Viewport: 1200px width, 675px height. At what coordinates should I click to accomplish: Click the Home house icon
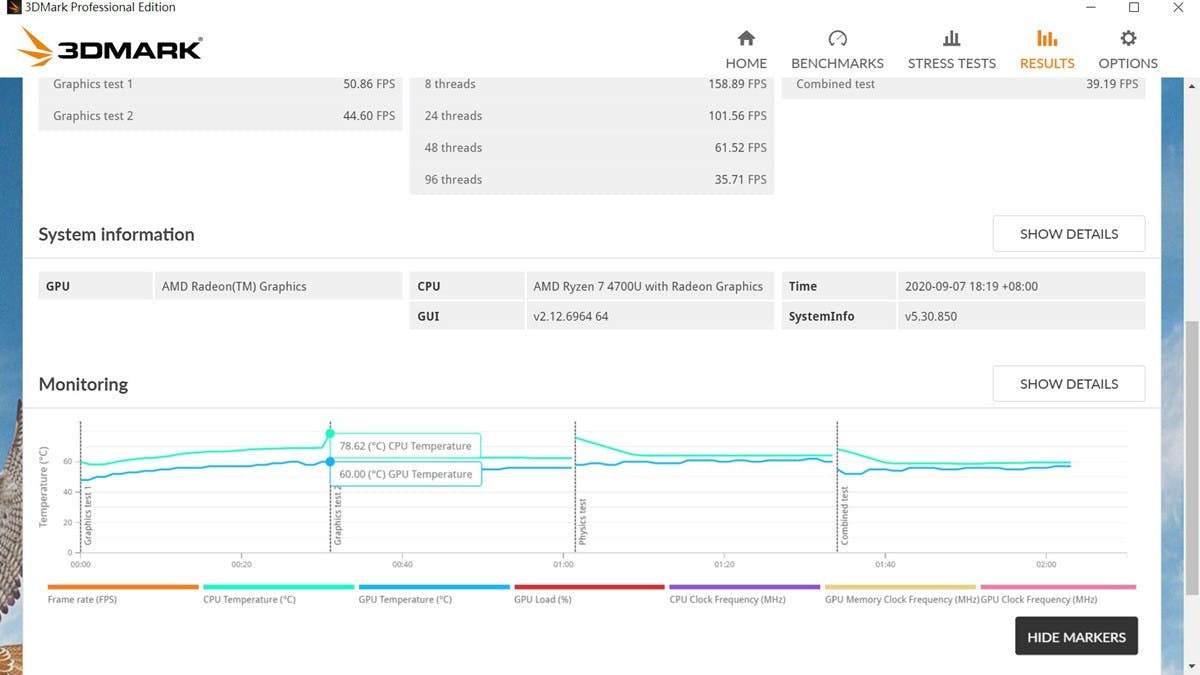pyautogui.click(x=746, y=38)
